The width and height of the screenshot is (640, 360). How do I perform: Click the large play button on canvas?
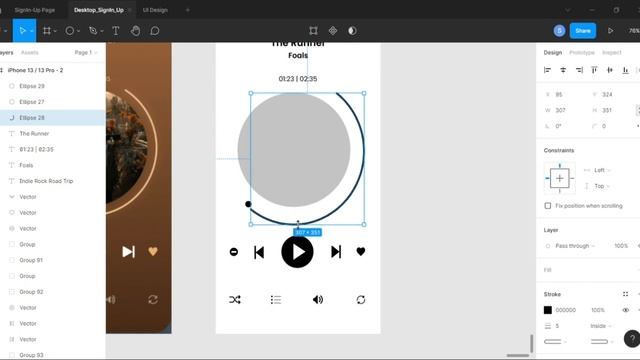(x=298, y=252)
